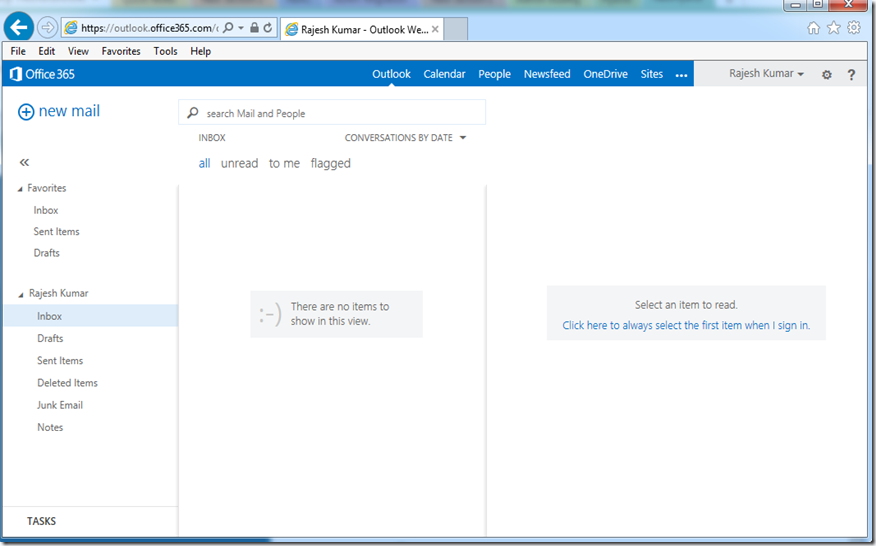This screenshot has width=876, height=546.
Task: Open the File menu
Action: click(x=18, y=51)
